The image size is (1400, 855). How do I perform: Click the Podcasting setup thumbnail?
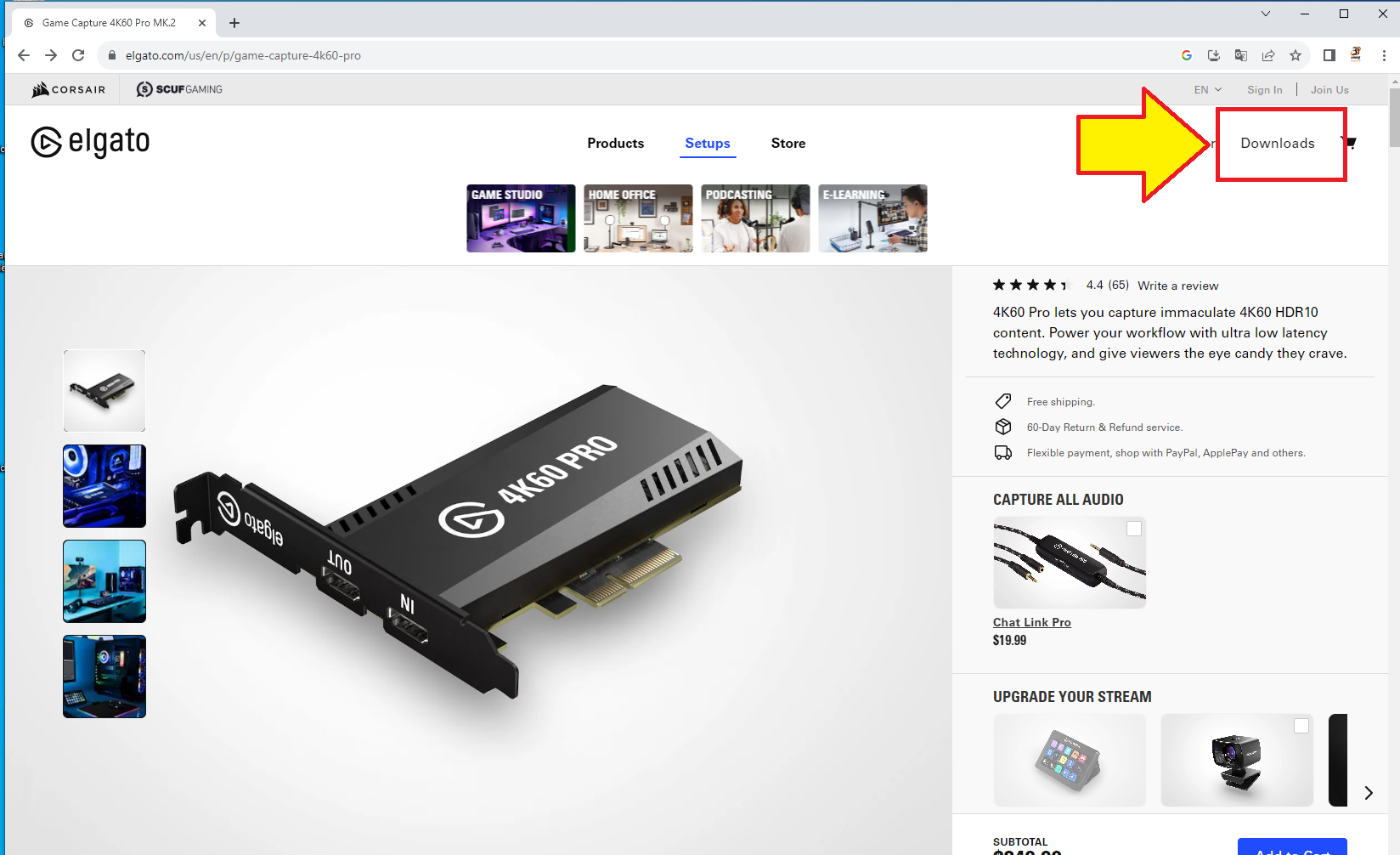click(x=755, y=218)
